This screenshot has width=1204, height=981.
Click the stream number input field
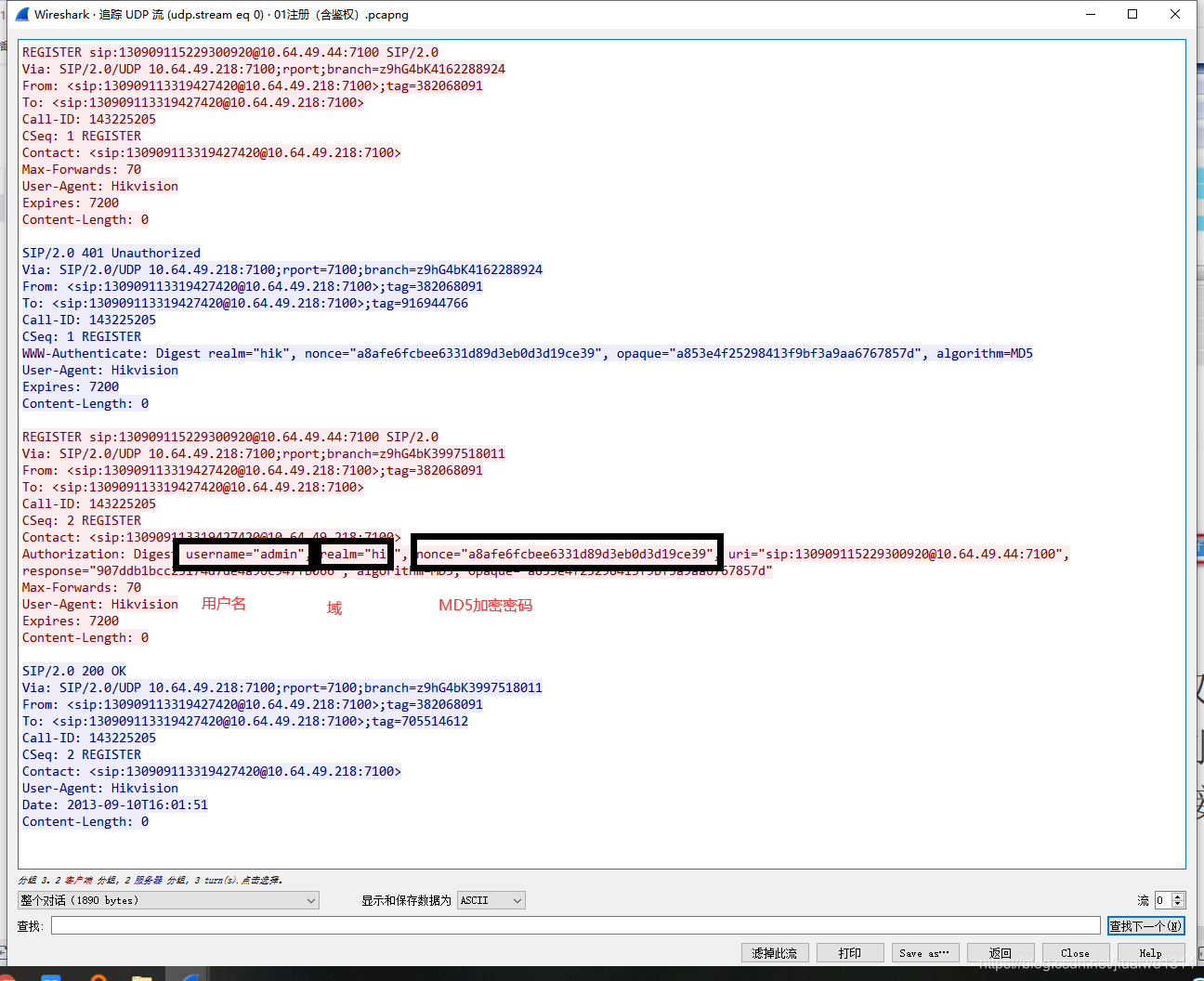(x=1163, y=900)
